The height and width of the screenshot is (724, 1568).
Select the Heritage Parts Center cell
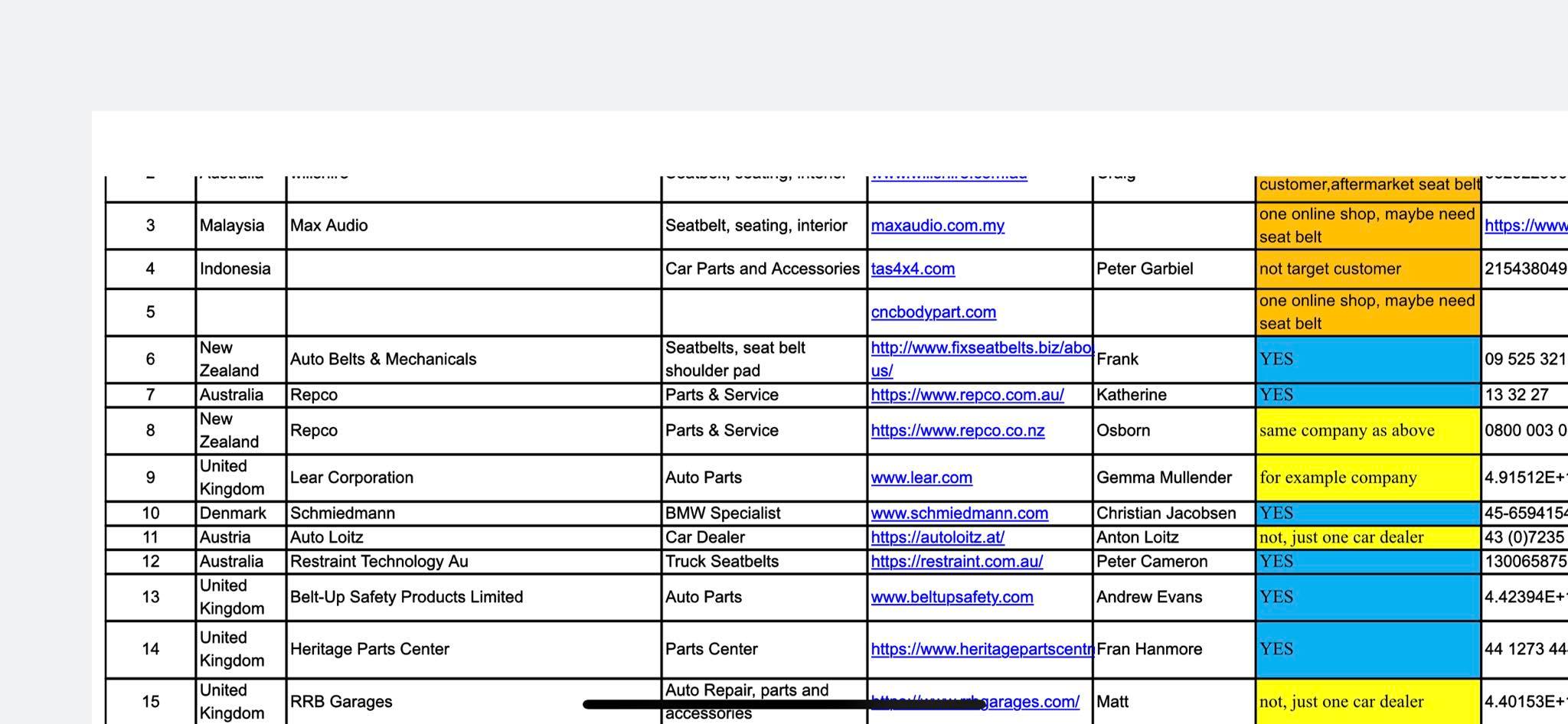pyautogui.click(x=474, y=649)
